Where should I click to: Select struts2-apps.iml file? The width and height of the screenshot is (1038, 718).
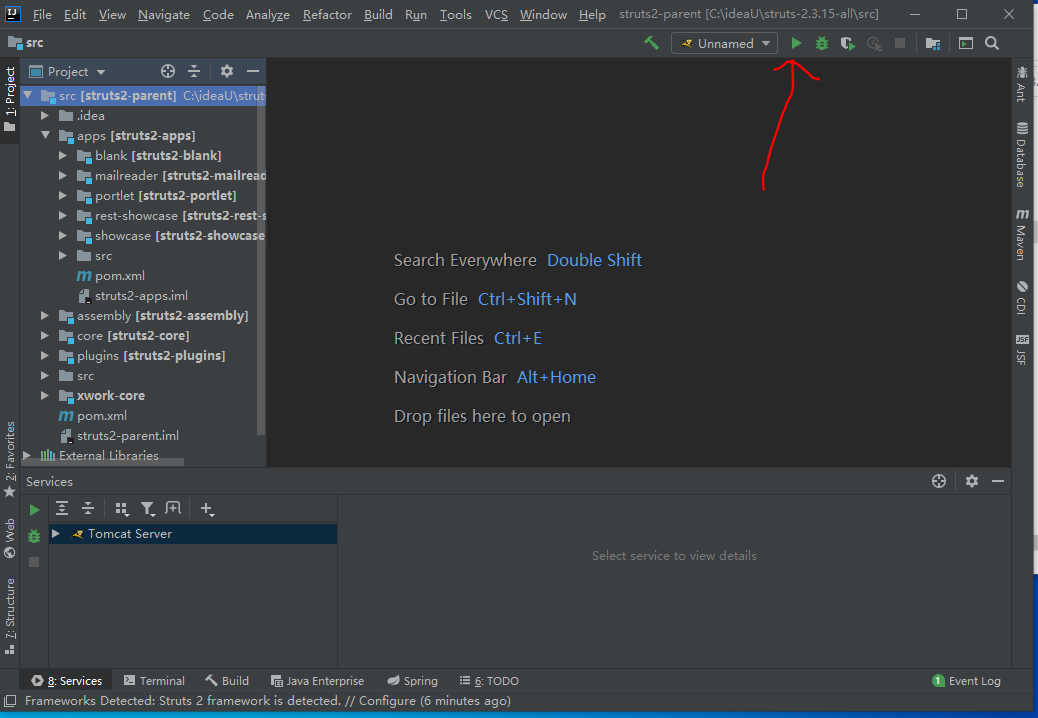point(141,296)
